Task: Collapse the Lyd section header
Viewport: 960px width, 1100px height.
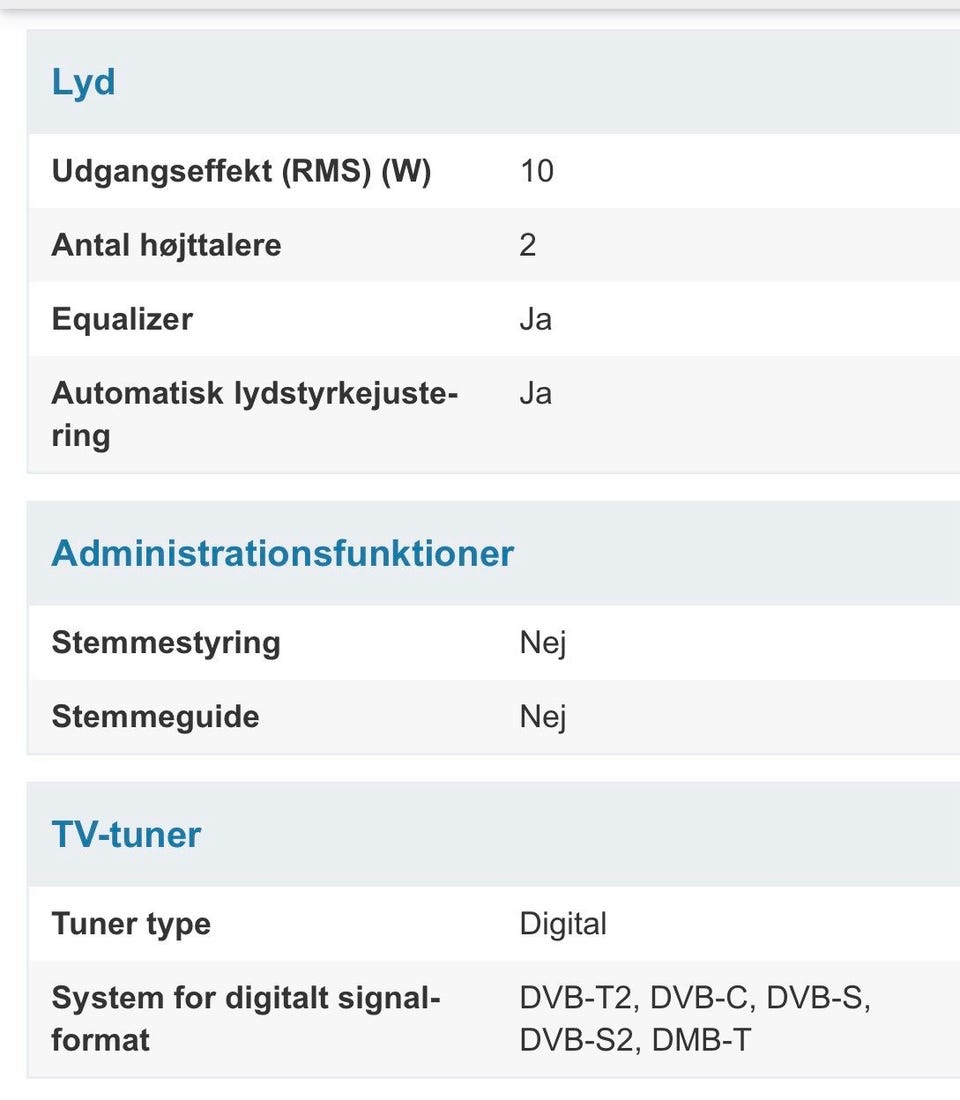Action: coord(84,82)
